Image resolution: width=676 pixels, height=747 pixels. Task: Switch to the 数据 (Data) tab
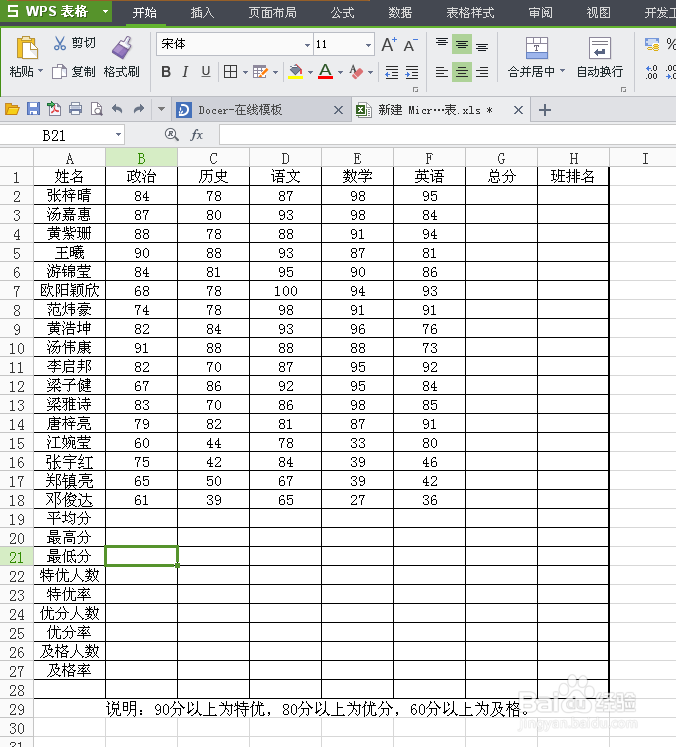(400, 12)
